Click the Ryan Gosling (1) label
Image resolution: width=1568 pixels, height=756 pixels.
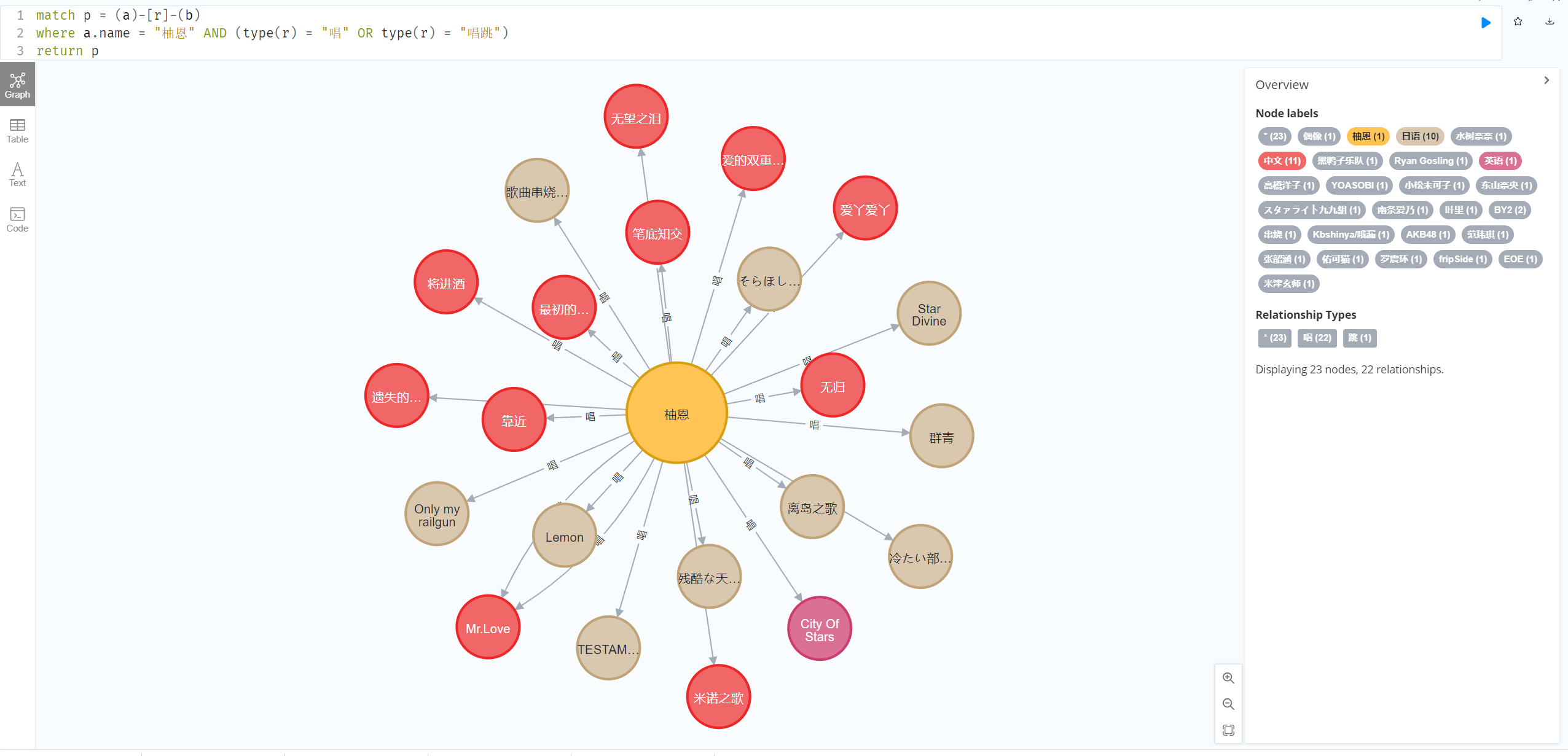click(1430, 161)
